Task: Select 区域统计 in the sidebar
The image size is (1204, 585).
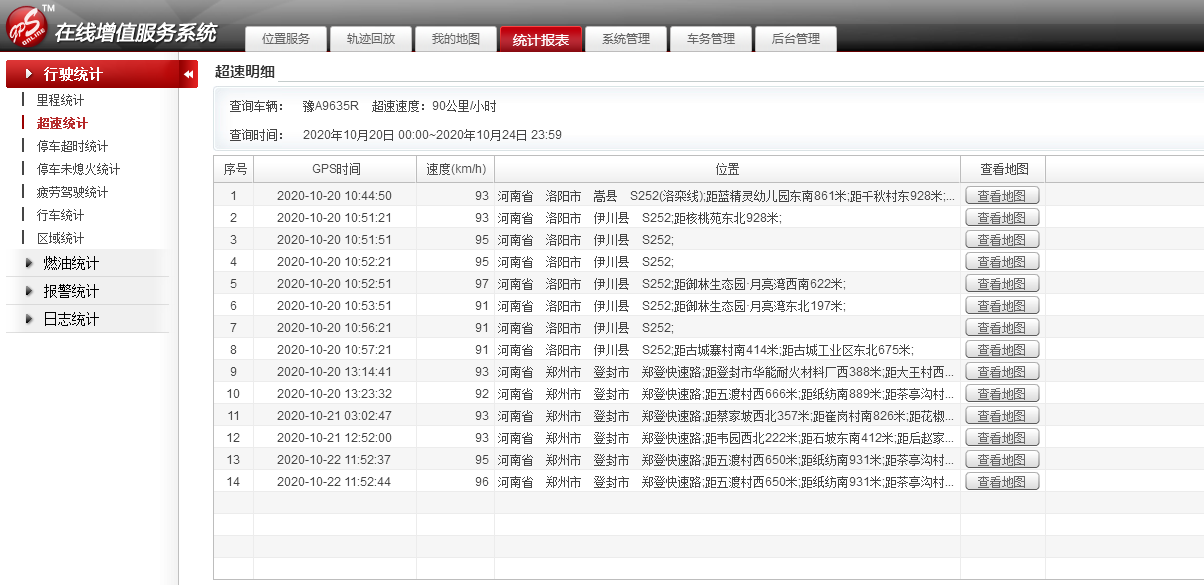Action: click(60, 239)
